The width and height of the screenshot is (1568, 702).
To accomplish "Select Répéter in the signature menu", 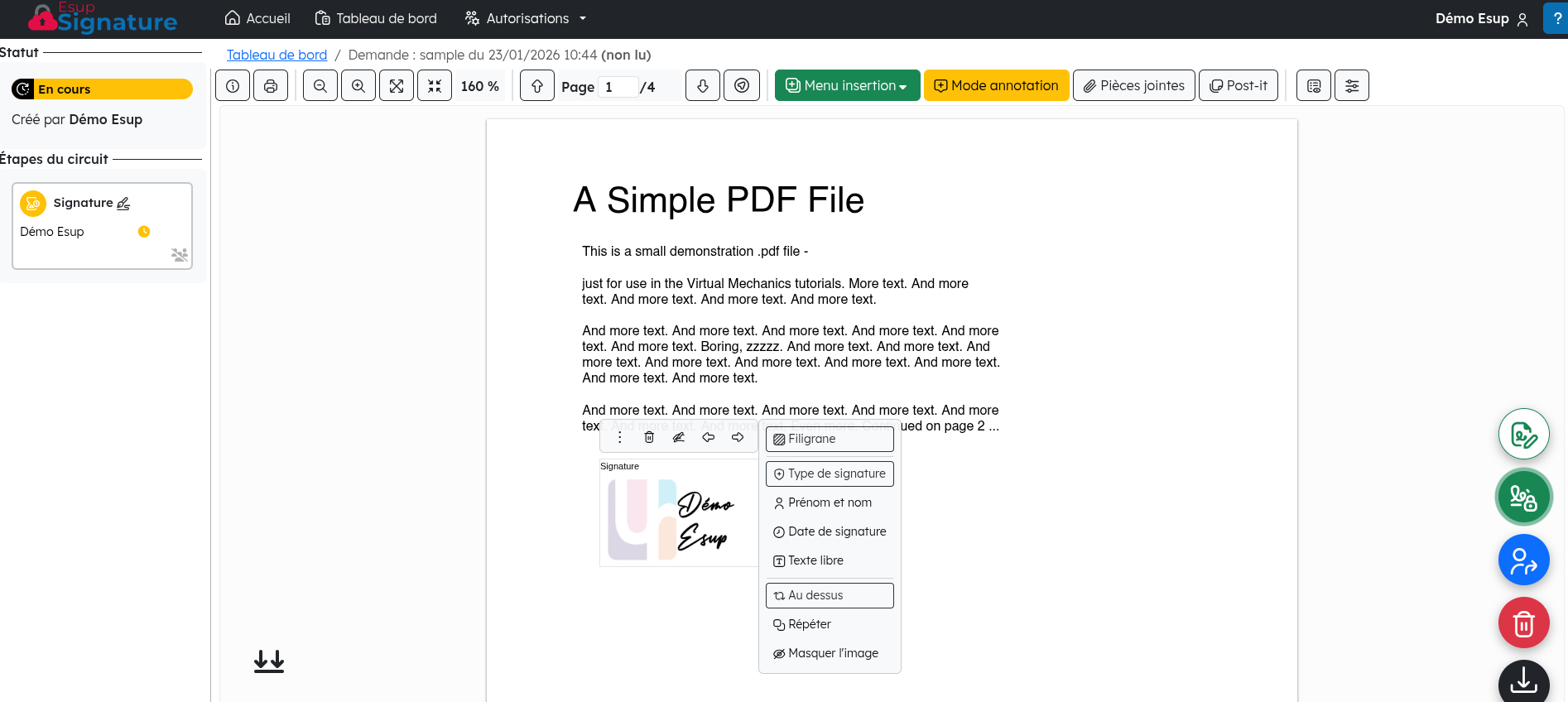I will pos(830,624).
